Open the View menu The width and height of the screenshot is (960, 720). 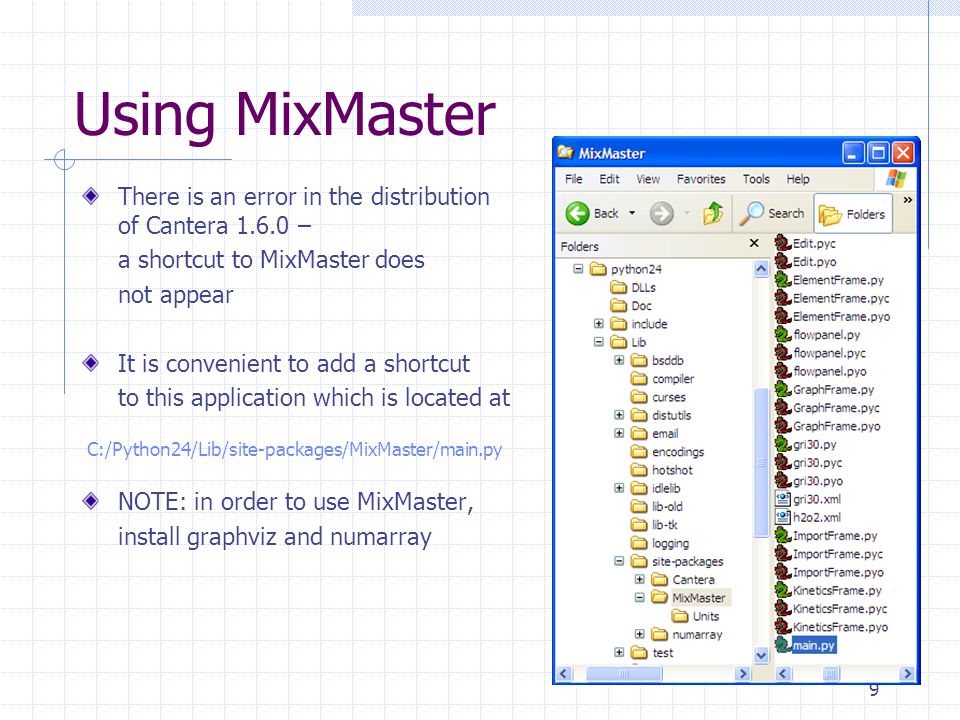(x=648, y=179)
